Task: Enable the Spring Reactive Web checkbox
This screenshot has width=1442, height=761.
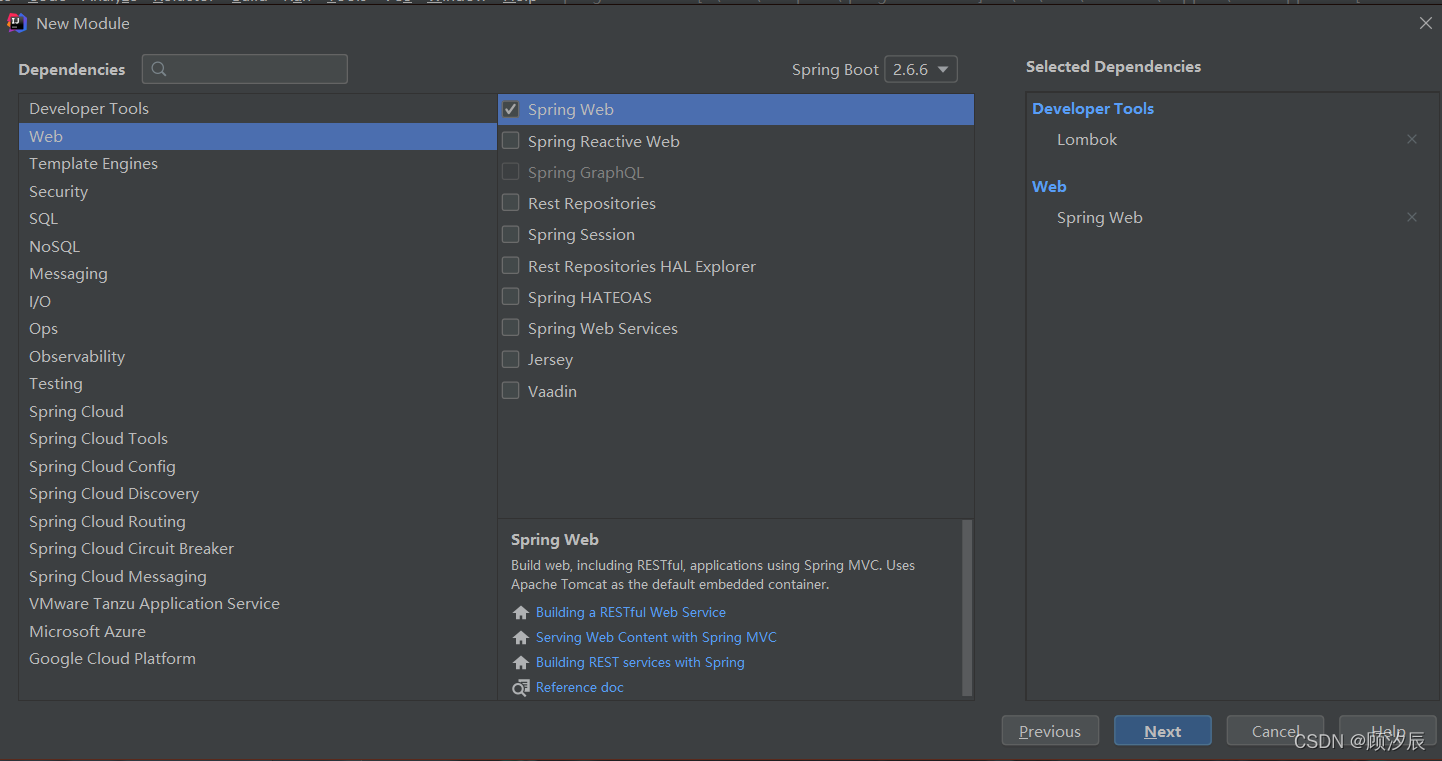Action: pyautogui.click(x=510, y=141)
